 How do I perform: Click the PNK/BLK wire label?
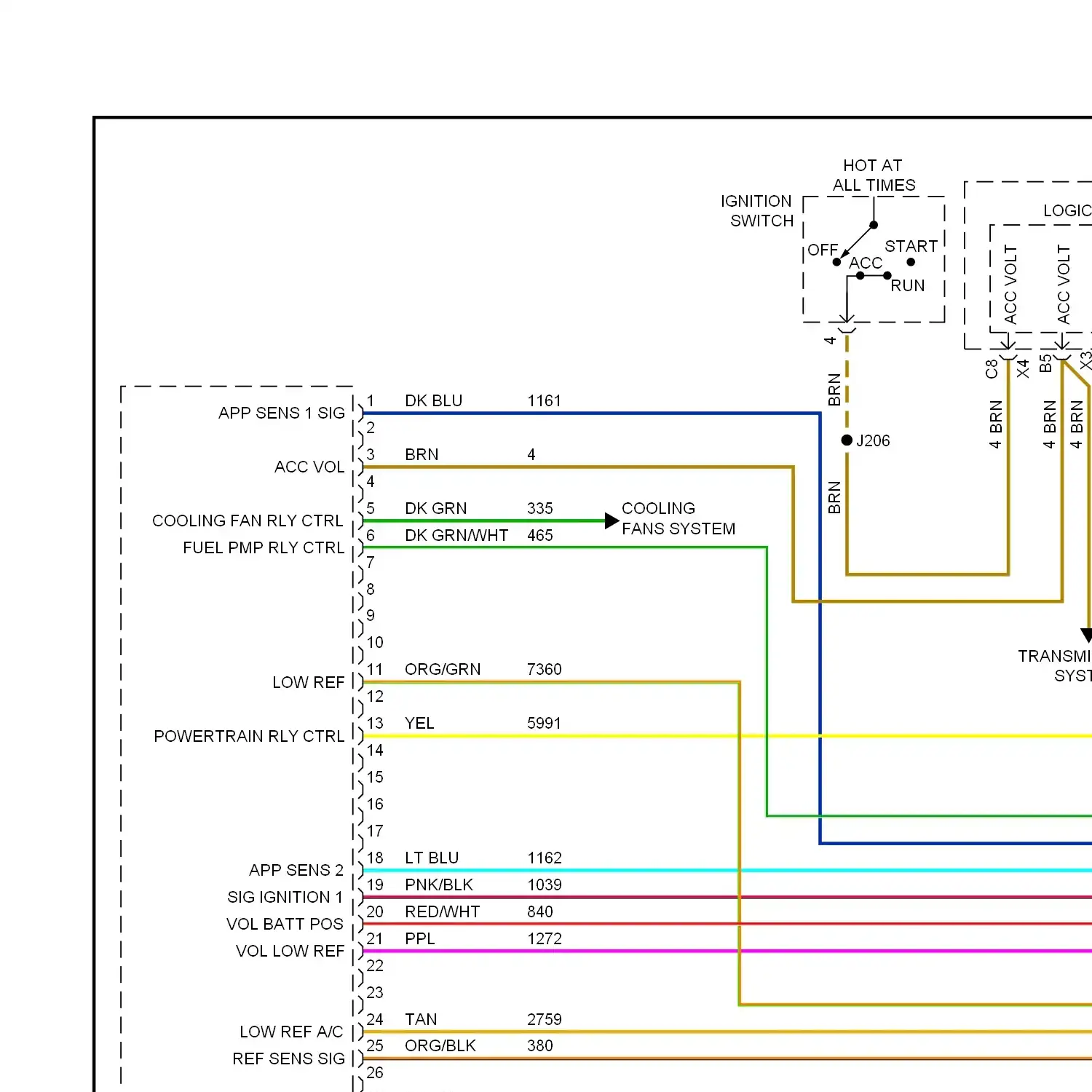439,885
